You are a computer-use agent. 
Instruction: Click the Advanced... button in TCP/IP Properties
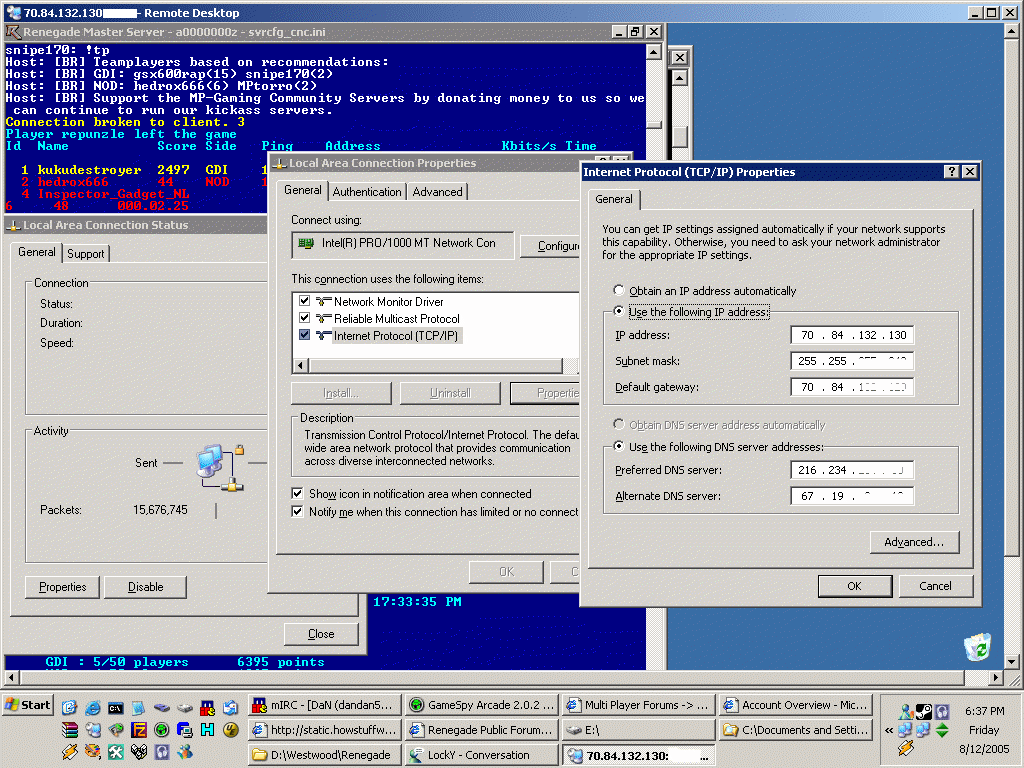tap(914, 542)
